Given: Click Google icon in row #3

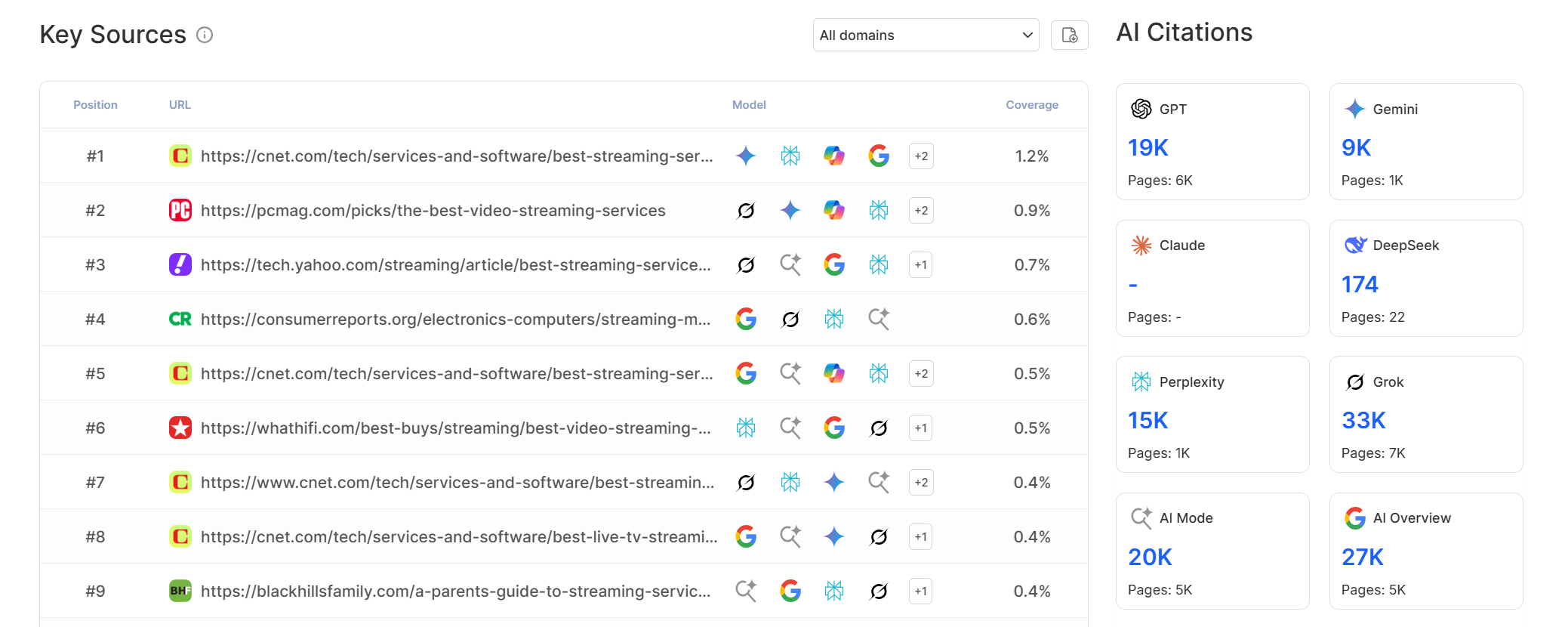Looking at the screenshot, I should tap(834, 264).
